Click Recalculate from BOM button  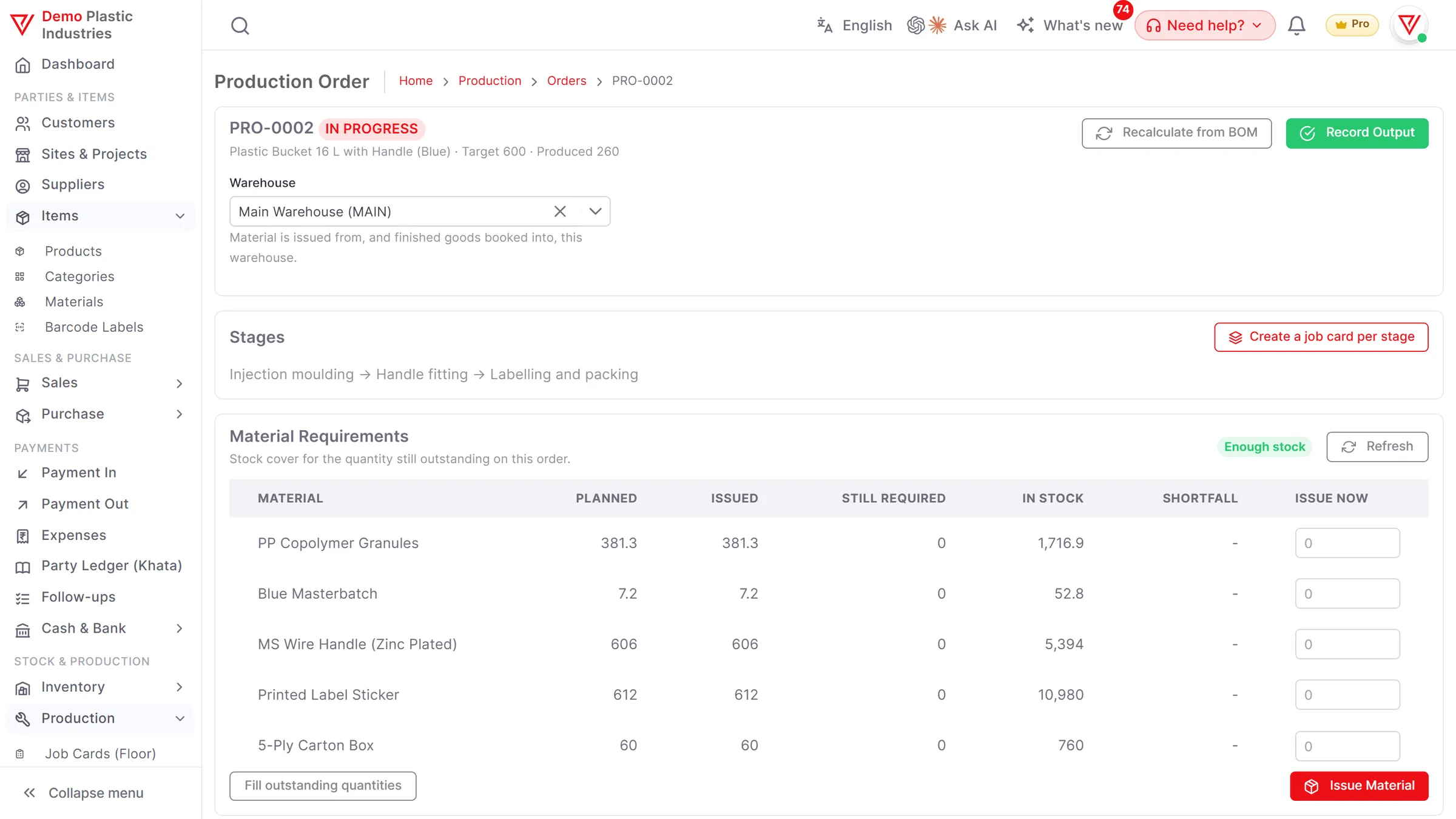click(x=1176, y=133)
